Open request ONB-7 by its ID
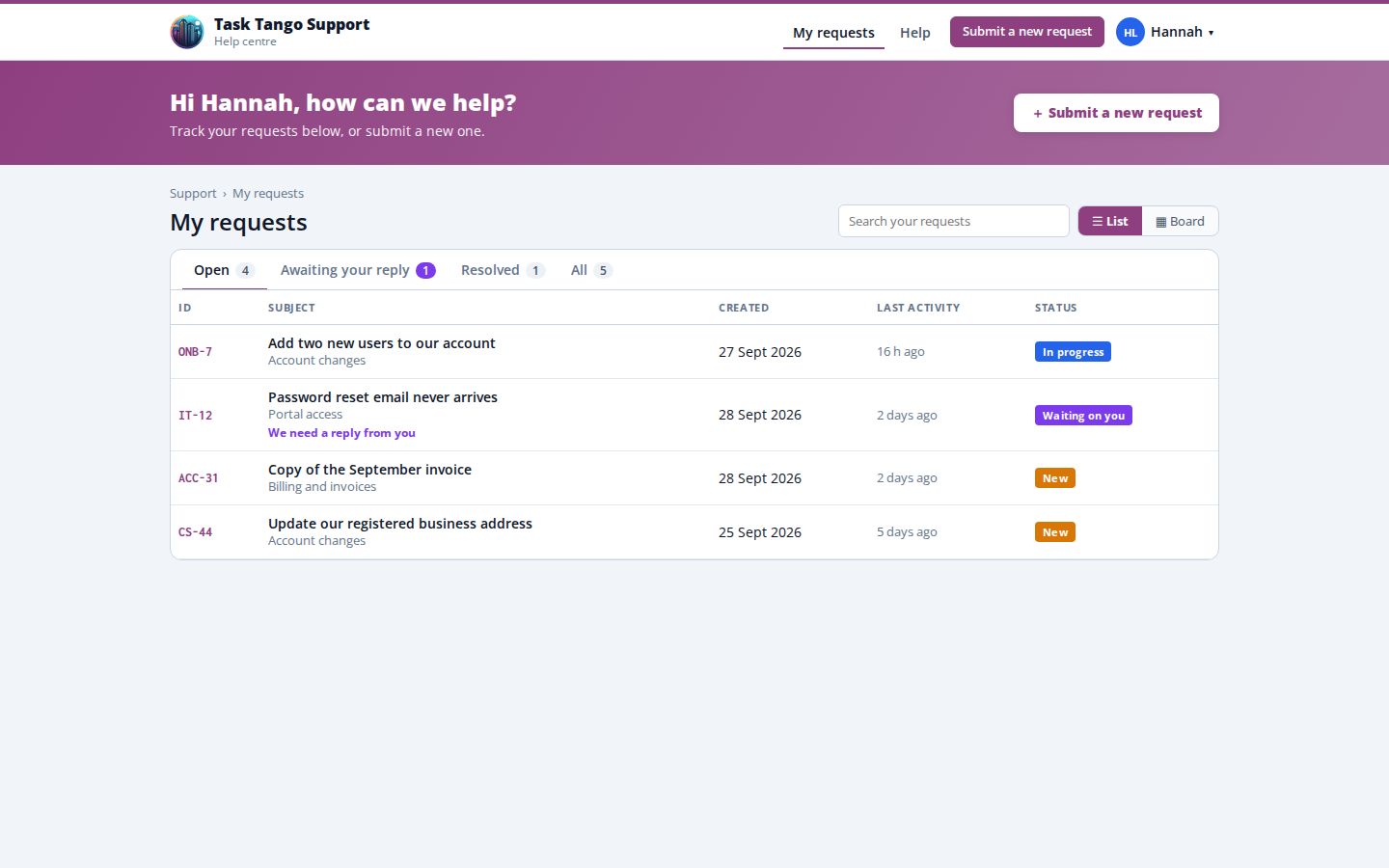 click(x=195, y=352)
